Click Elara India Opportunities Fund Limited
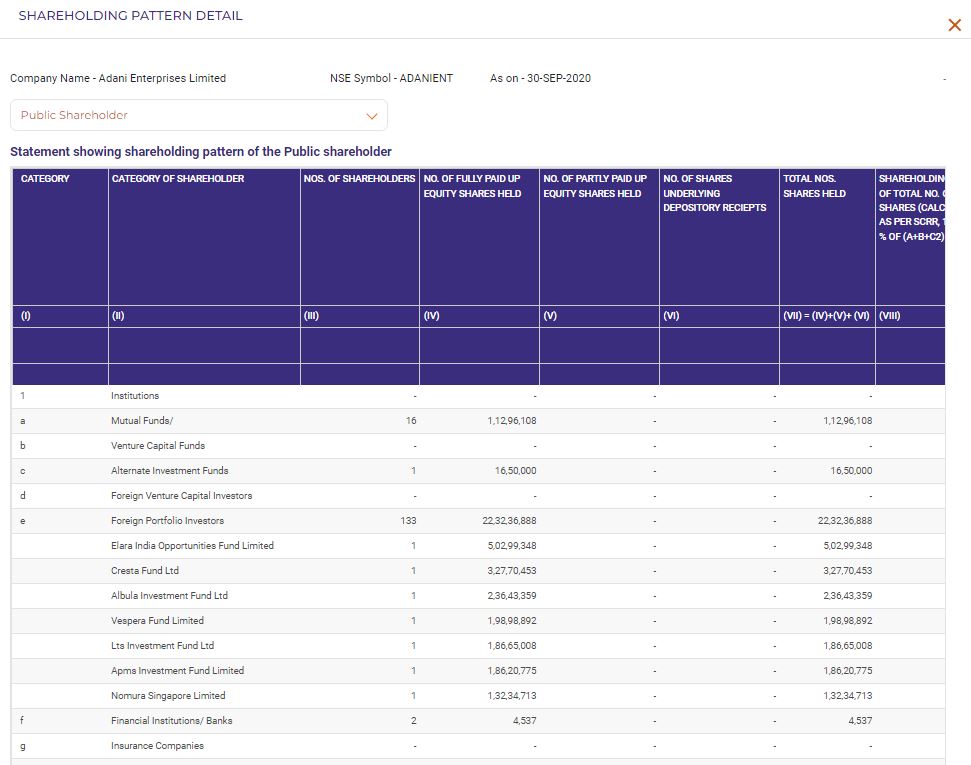The width and height of the screenshot is (971, 765). pos(192,546)
